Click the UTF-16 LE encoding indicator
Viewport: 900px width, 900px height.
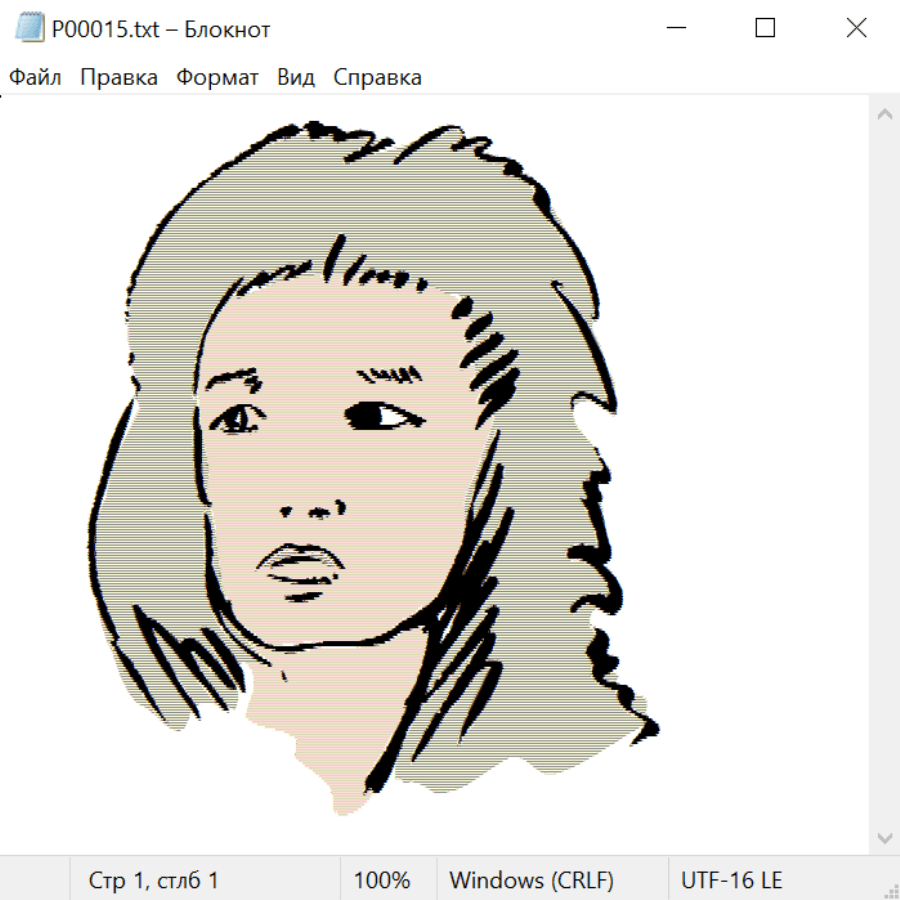pos(731,881)
